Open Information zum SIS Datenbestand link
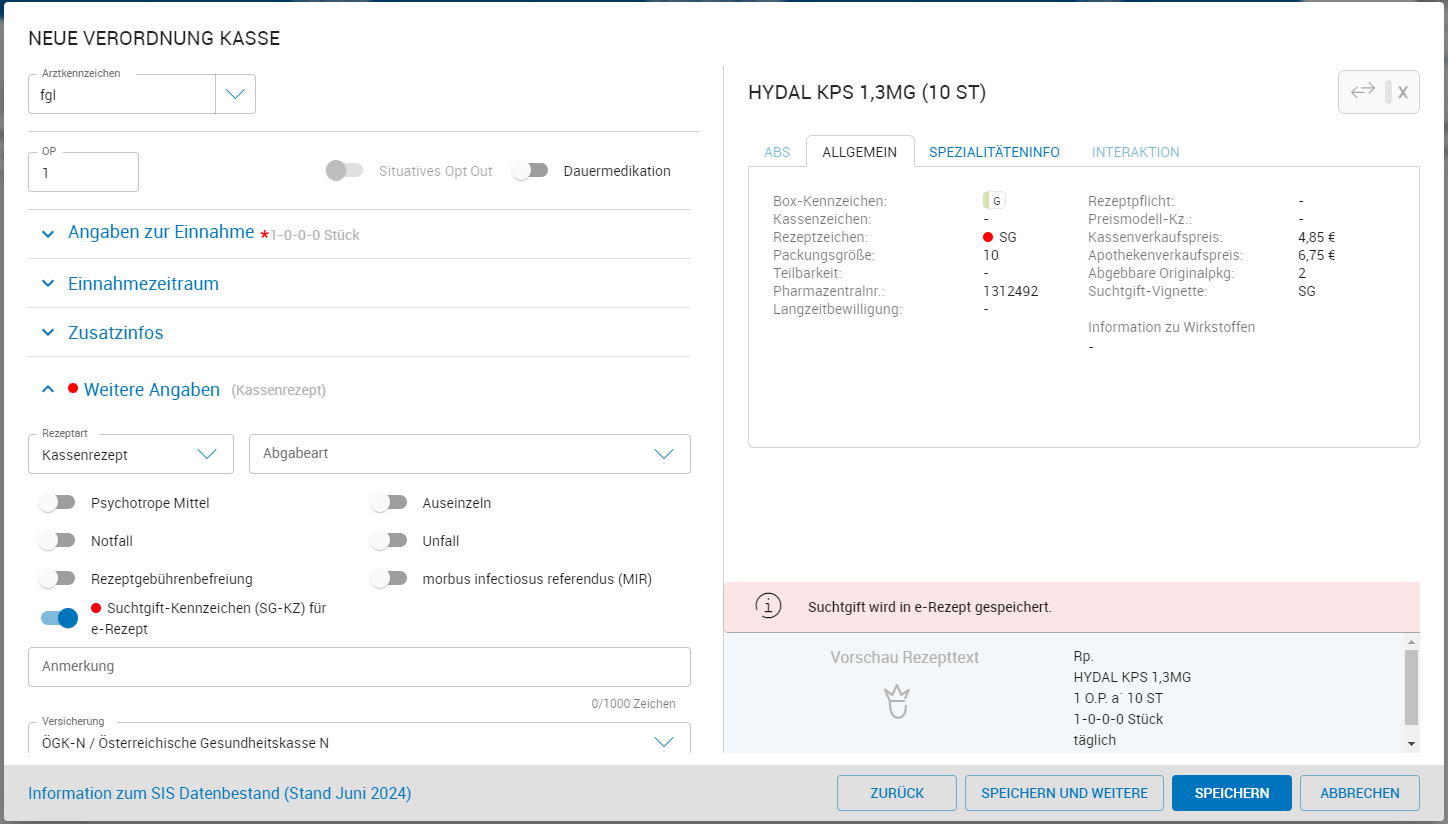The image size is (1448, 824). (219, 793)
